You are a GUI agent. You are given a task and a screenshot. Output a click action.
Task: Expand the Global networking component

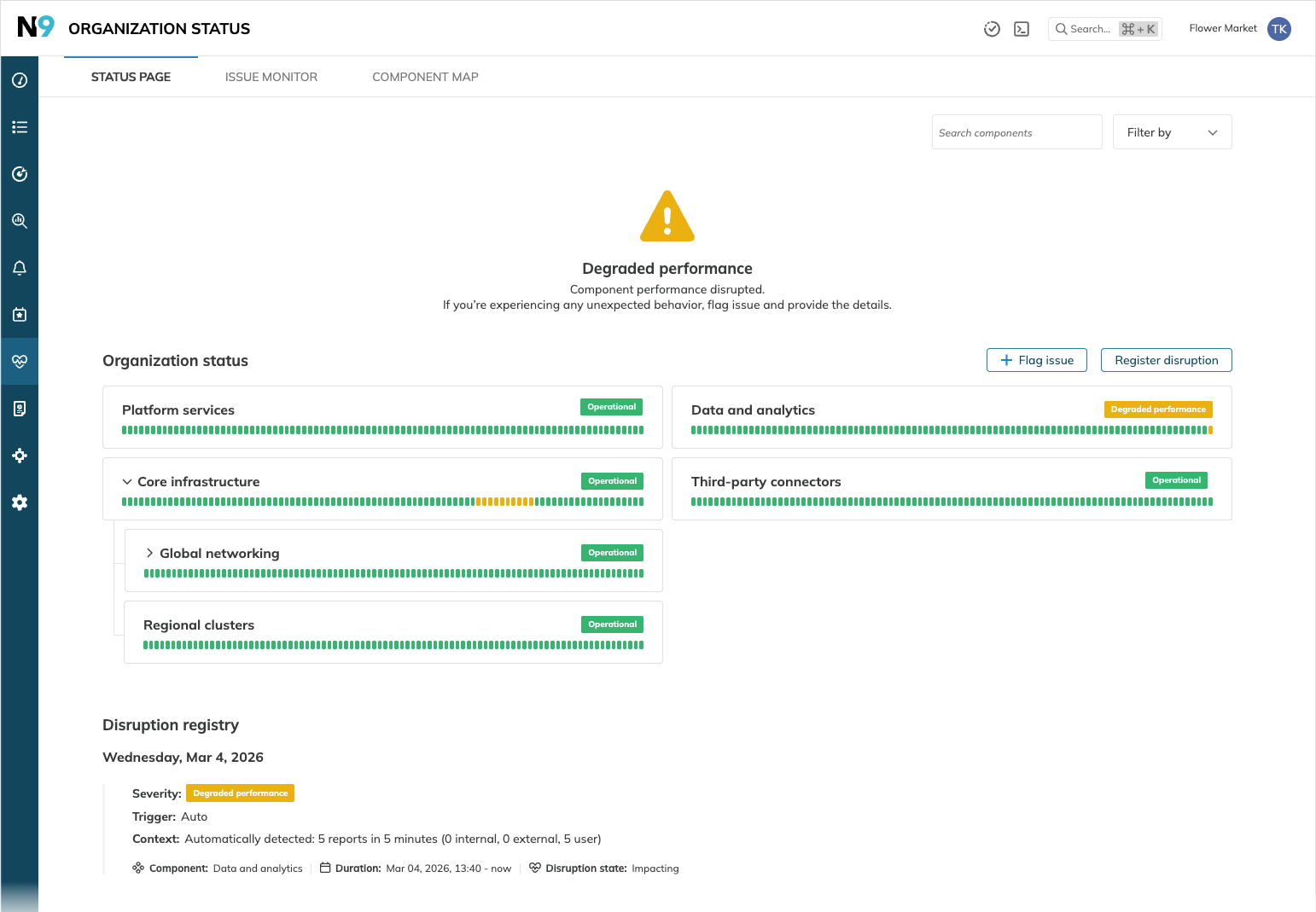coord(149,554)
